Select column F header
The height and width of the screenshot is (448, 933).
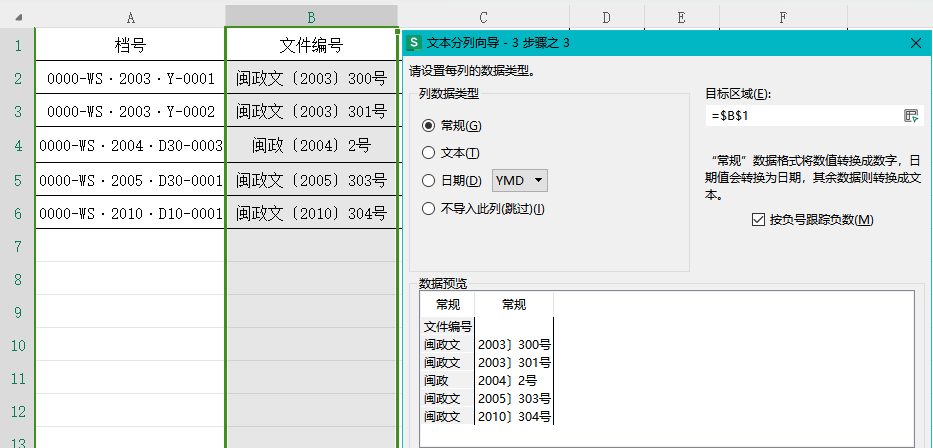(783, 17)
